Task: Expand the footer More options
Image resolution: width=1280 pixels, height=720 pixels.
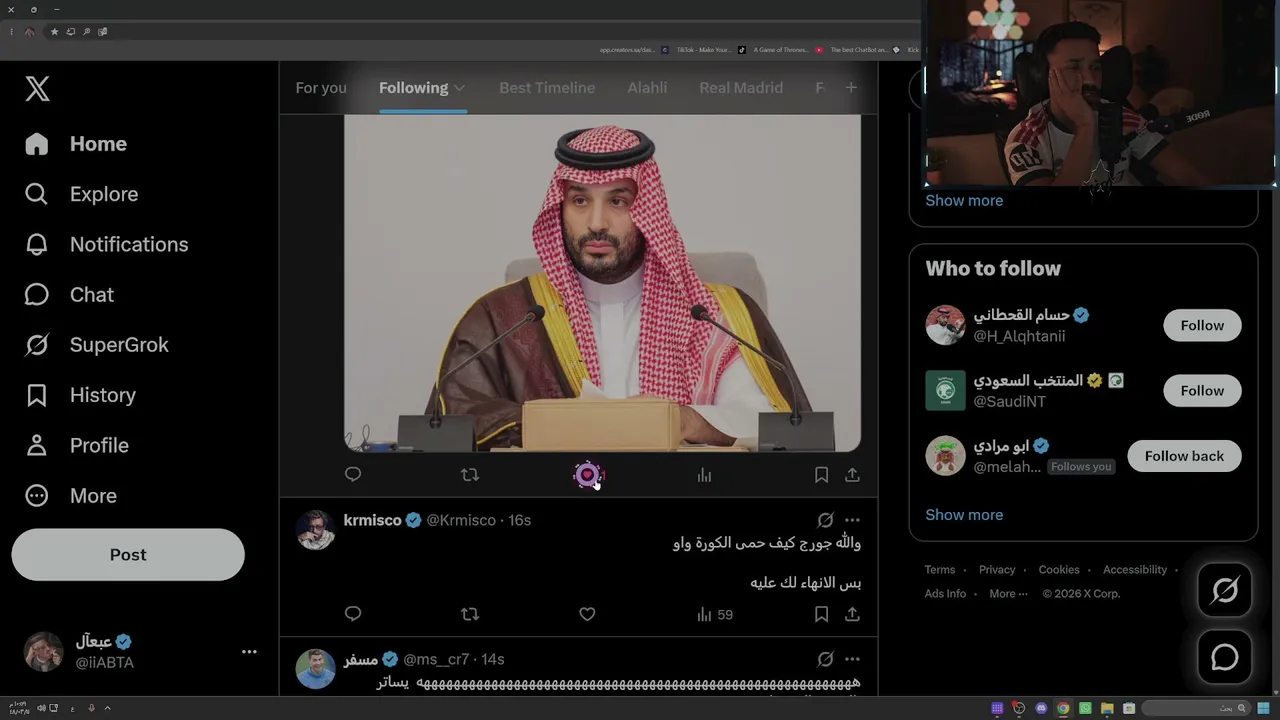Action: (1008, 594)
